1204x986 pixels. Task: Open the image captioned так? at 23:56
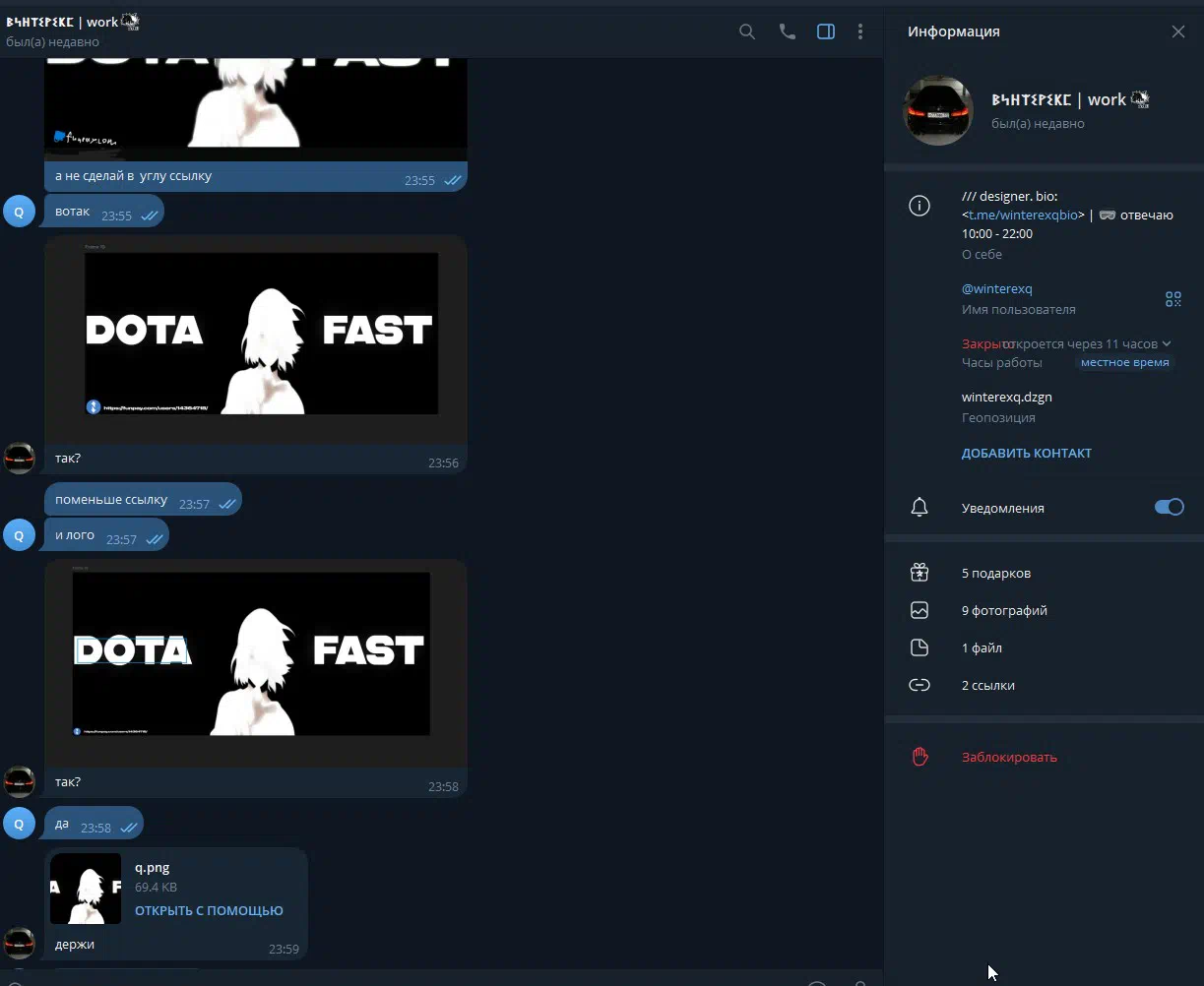(256, 339)
